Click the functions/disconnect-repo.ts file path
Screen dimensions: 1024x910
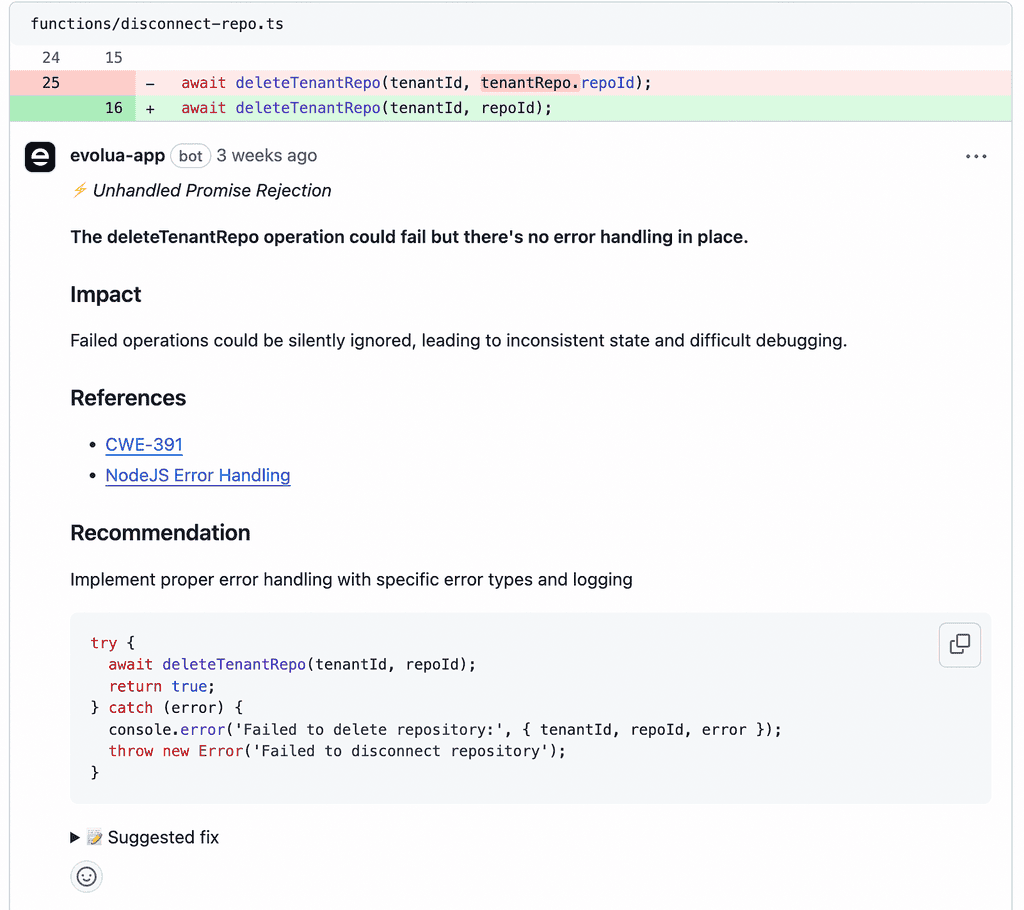click(157, 24)
